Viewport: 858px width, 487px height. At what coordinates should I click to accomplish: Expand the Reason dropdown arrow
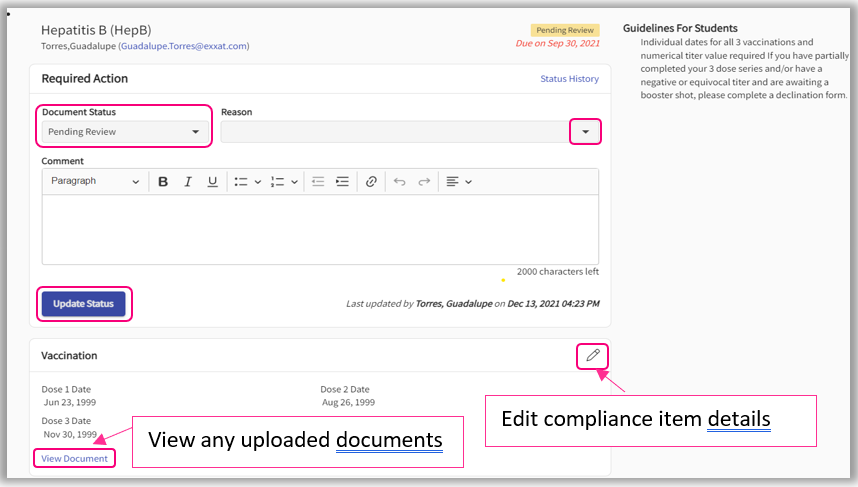(585, 132)
